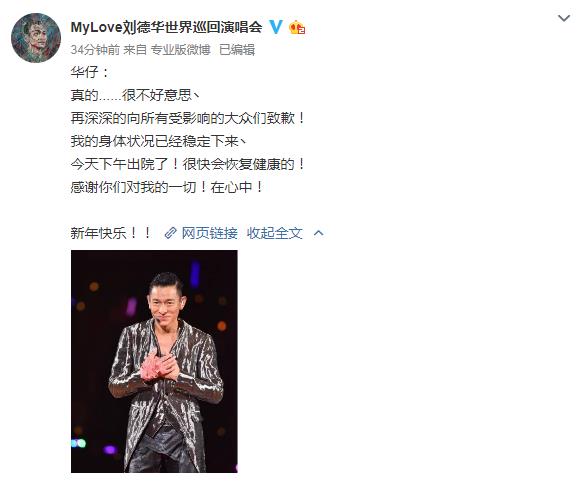This screenshot has height=483, width=580.
Task: Click the paperclip icon beside 网页链接
Action: 170,233
